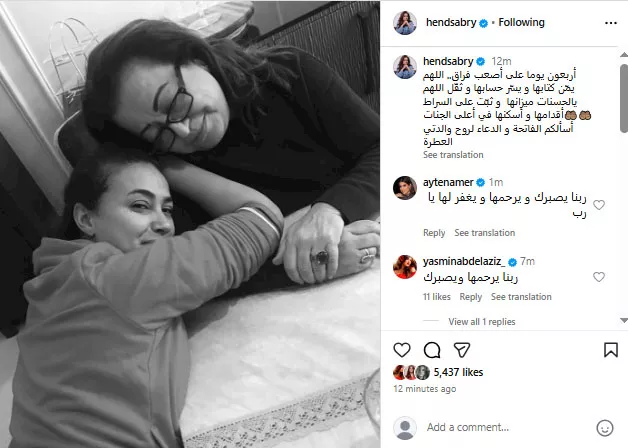Like the post with the heart icon
Screen dimensions: 628x448
(x=402, y=350)
